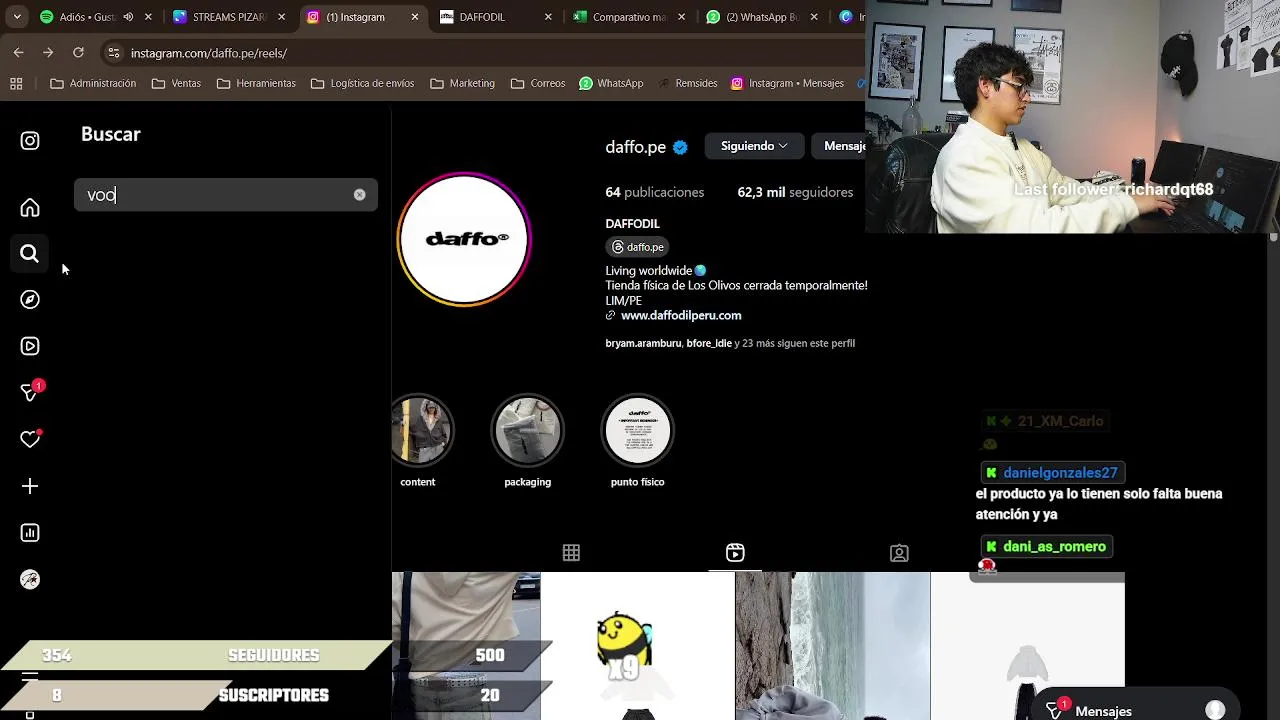1280x720 pixels.
Task: Open Remsides bookmarks folder
Action: click(686, 83)
